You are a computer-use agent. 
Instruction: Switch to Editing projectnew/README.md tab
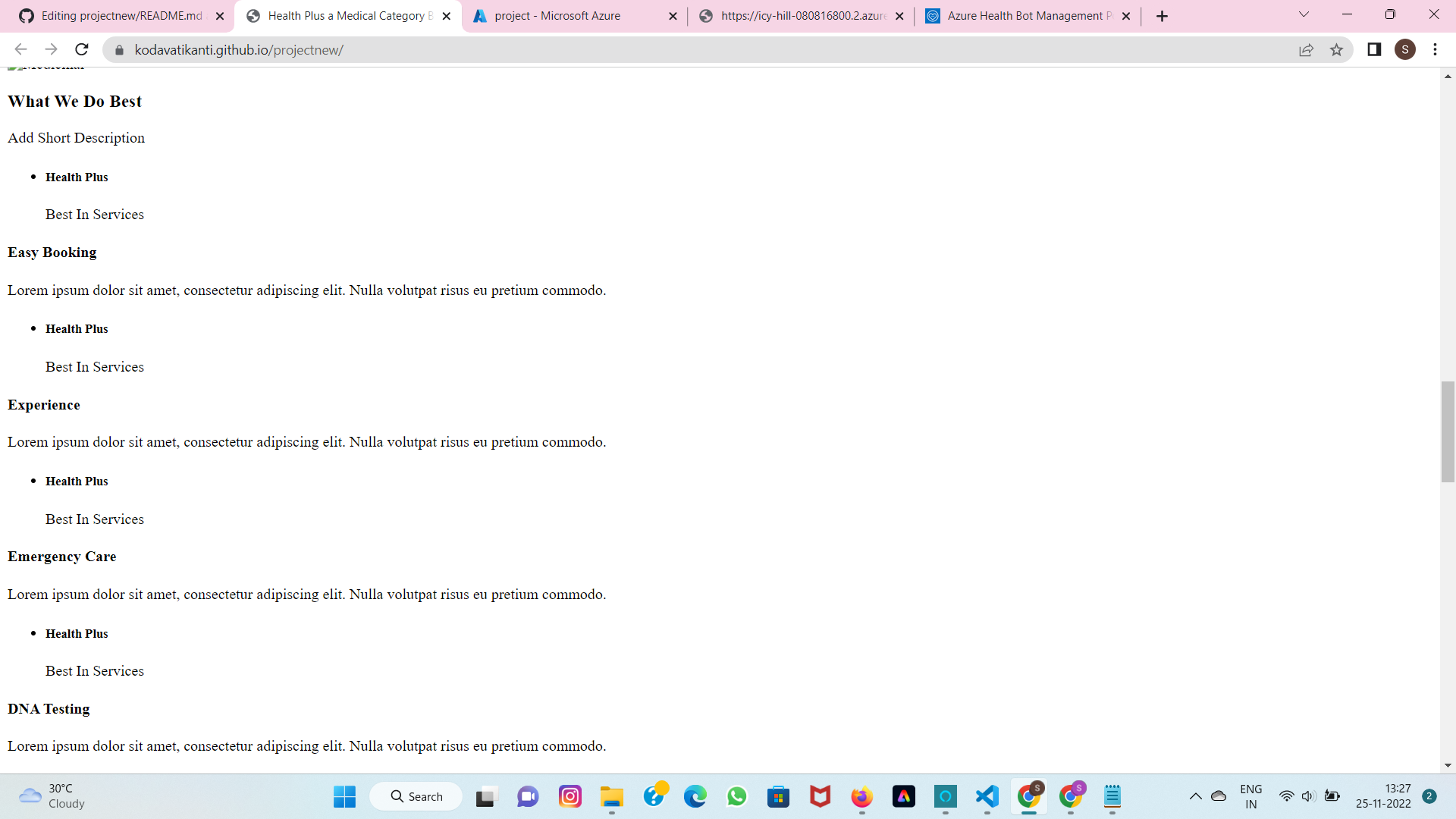tap(121, 16)
